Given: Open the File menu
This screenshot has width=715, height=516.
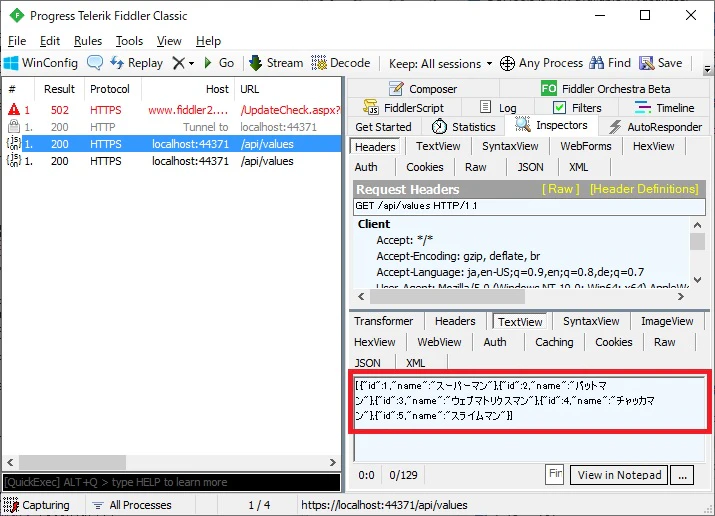Looking at the screenshot, I should 17,41.
